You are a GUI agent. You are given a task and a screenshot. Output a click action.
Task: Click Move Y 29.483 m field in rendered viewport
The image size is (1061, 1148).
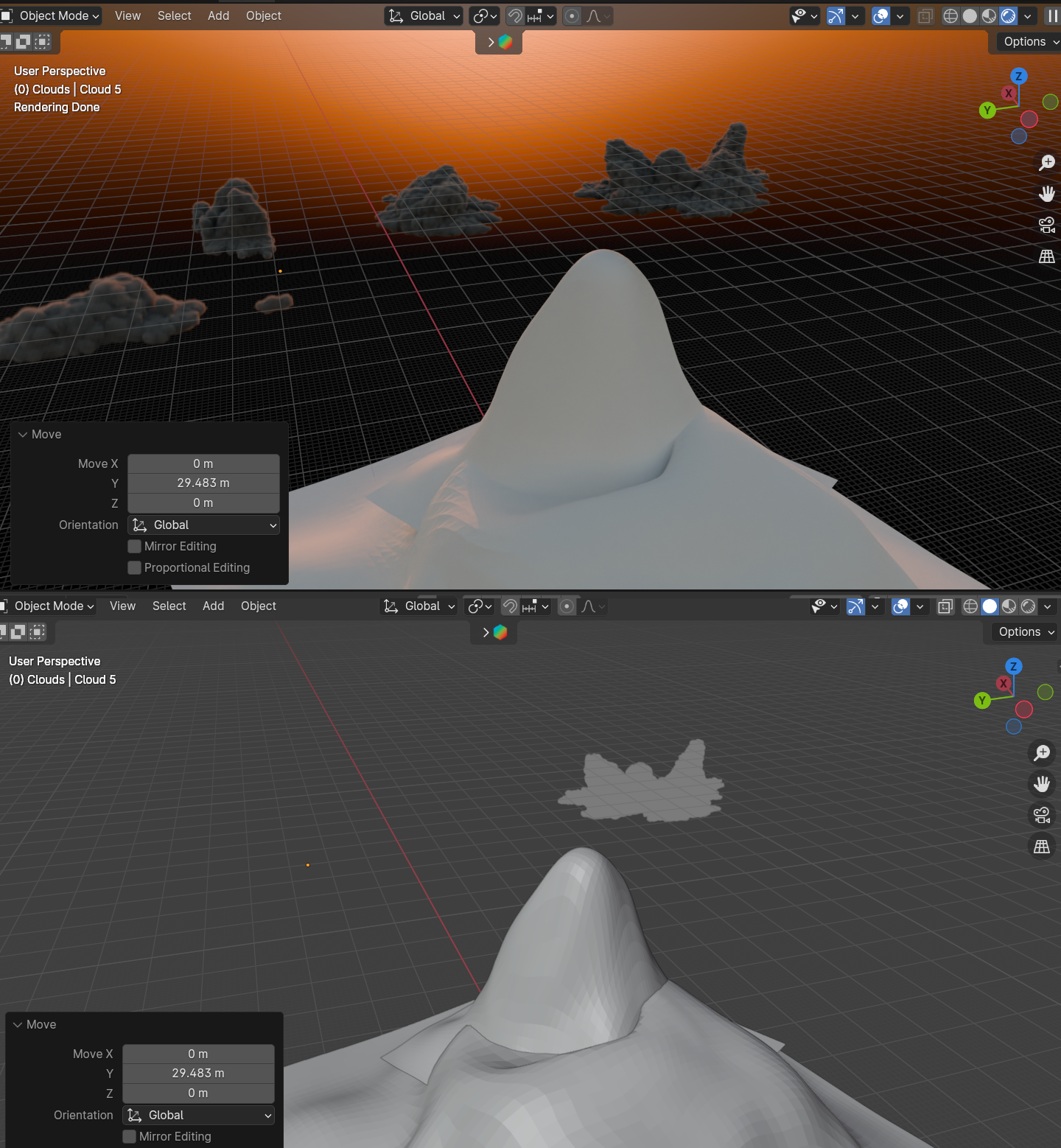[203, 483]
